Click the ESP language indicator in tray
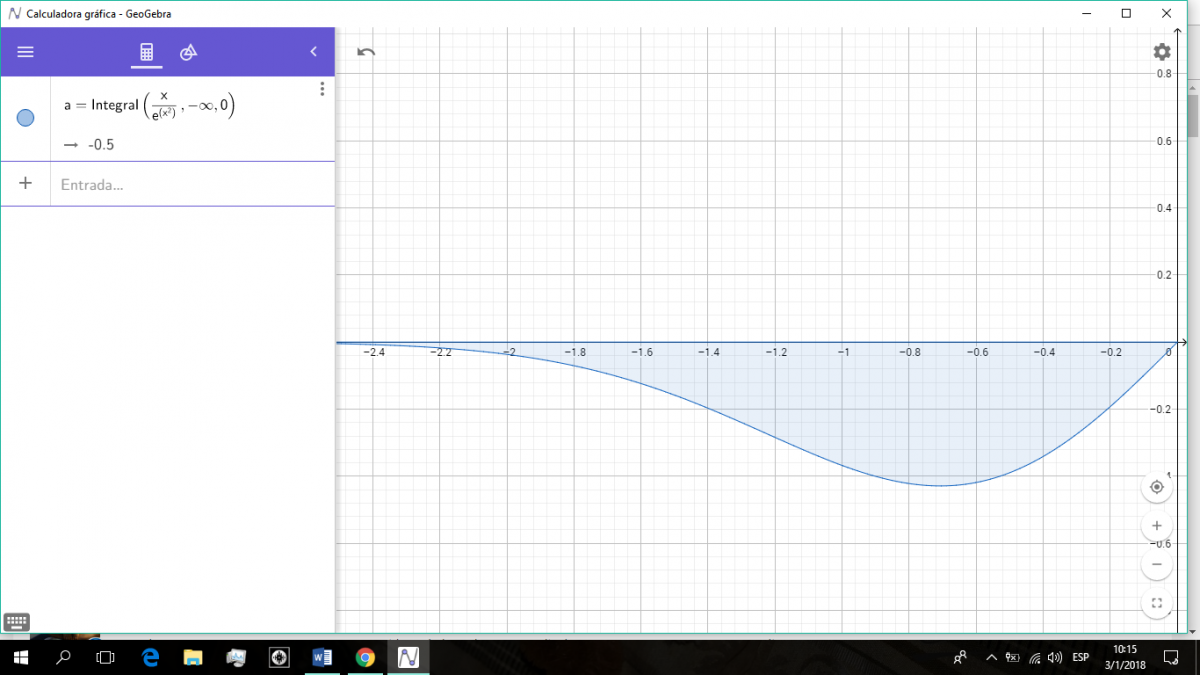 [1080, 657]
